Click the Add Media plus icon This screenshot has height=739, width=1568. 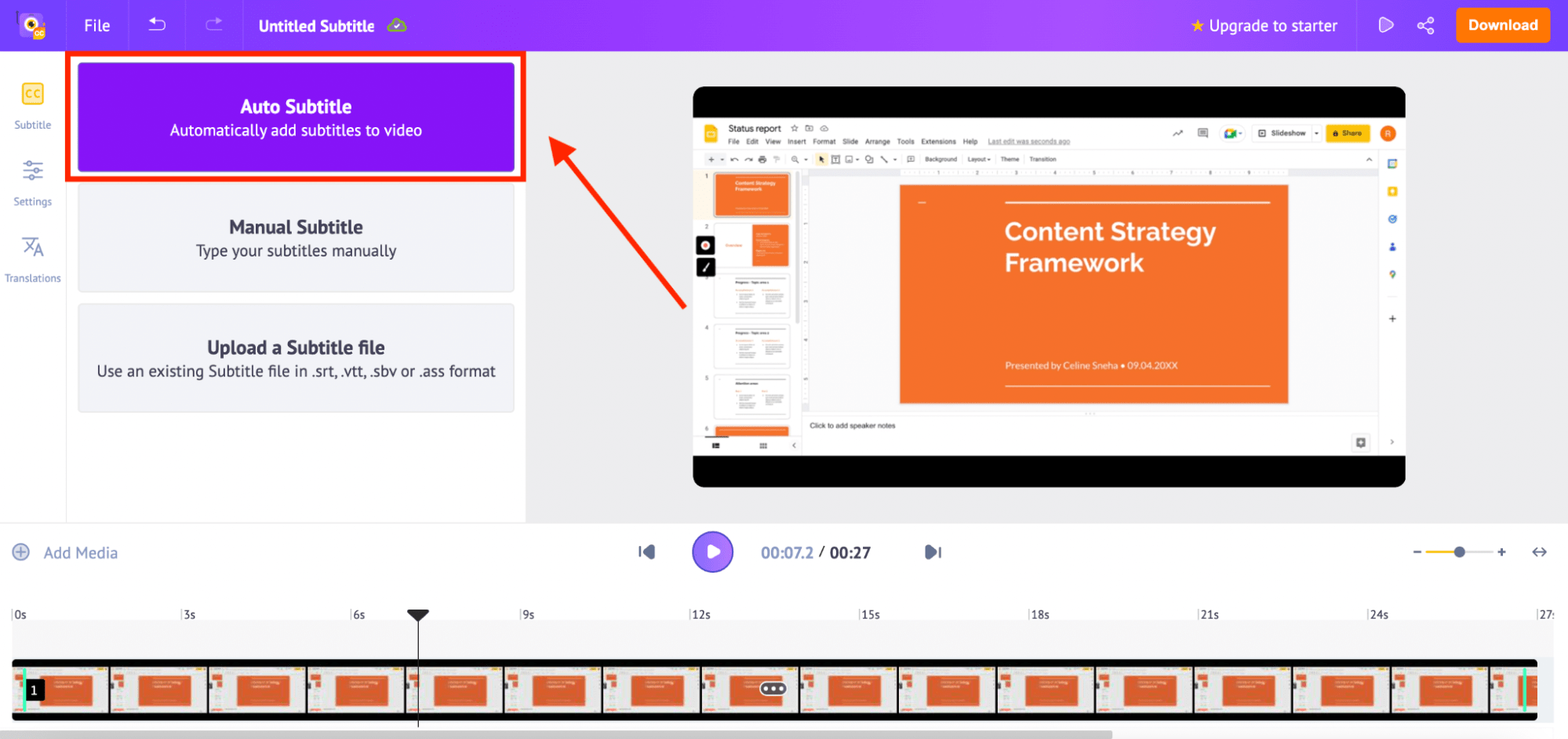(x=20, y=552)
